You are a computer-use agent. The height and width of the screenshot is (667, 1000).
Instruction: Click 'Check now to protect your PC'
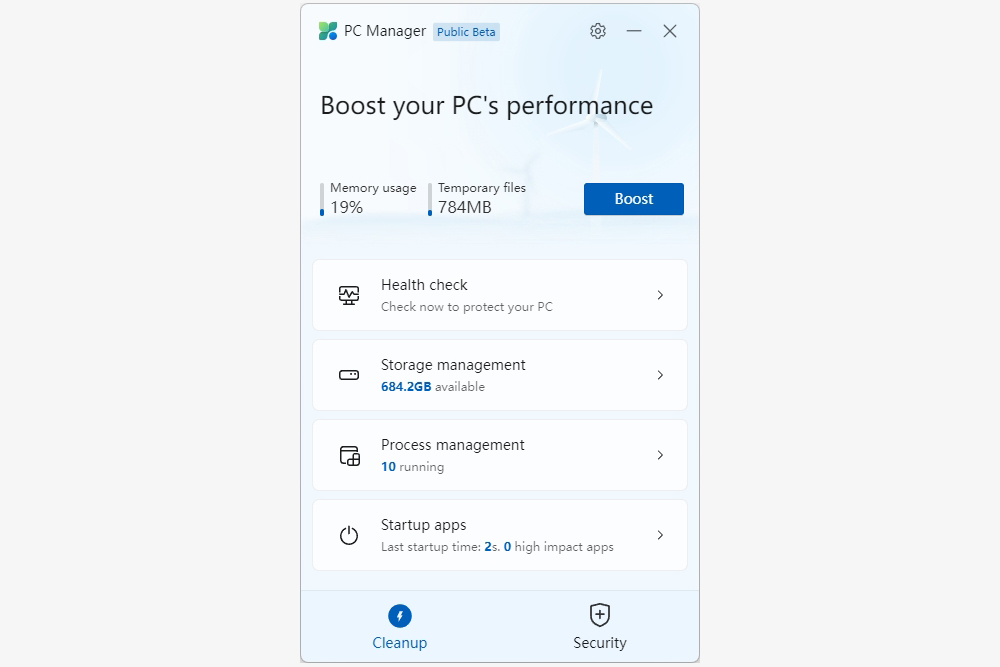(x=467, y=307)
